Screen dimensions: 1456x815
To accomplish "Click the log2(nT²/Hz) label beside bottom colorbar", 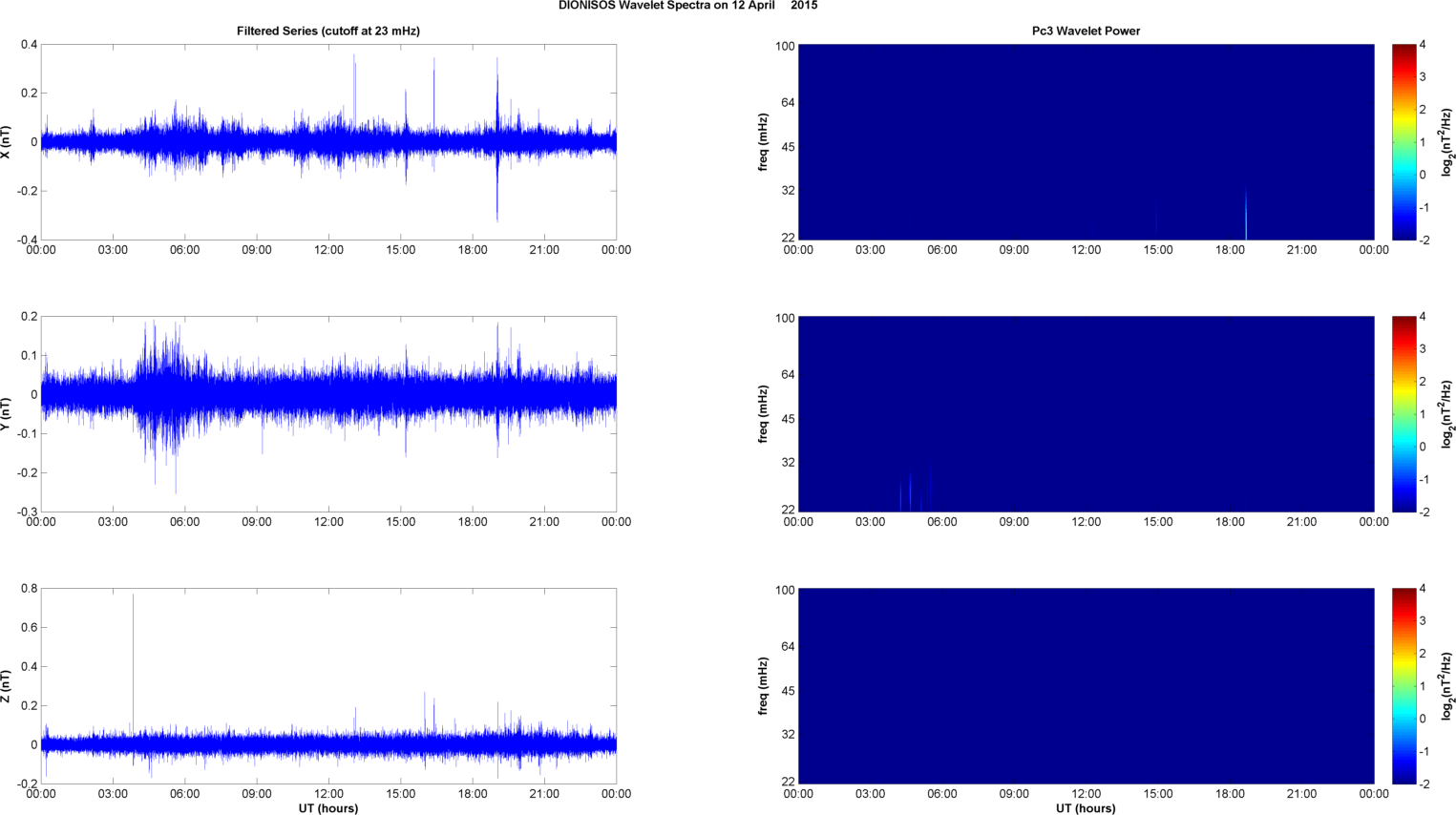I will tap(1448, 686).
